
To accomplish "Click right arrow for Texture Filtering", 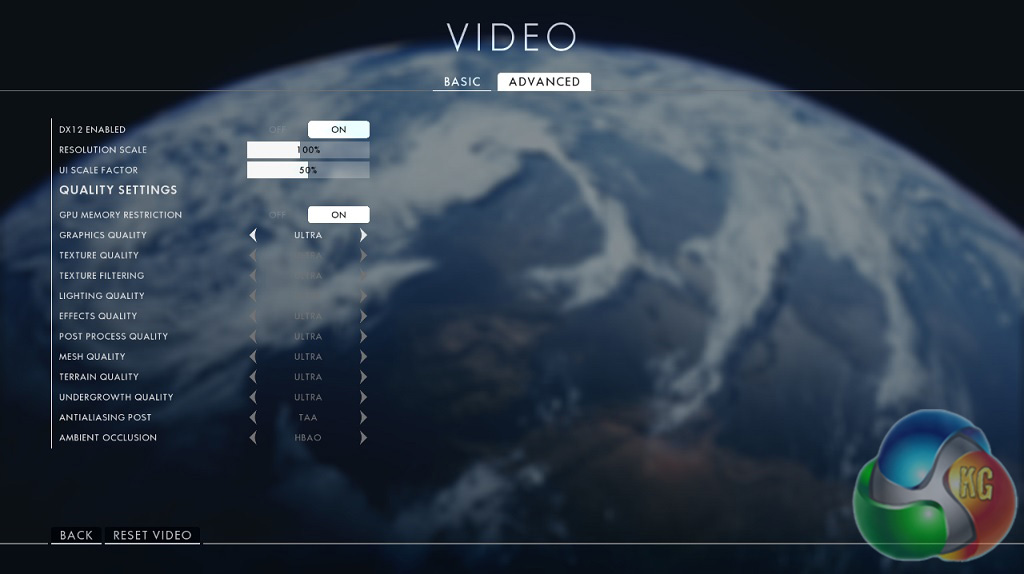I will (364, 276).
